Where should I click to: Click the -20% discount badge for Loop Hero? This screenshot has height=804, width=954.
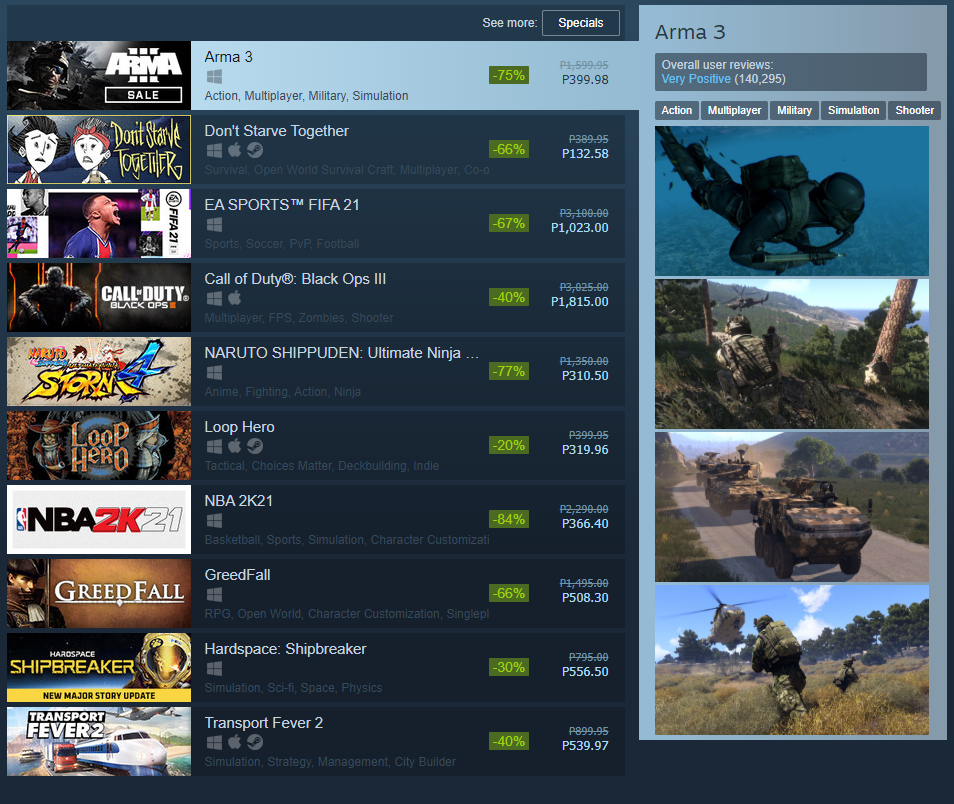point(509,446)
